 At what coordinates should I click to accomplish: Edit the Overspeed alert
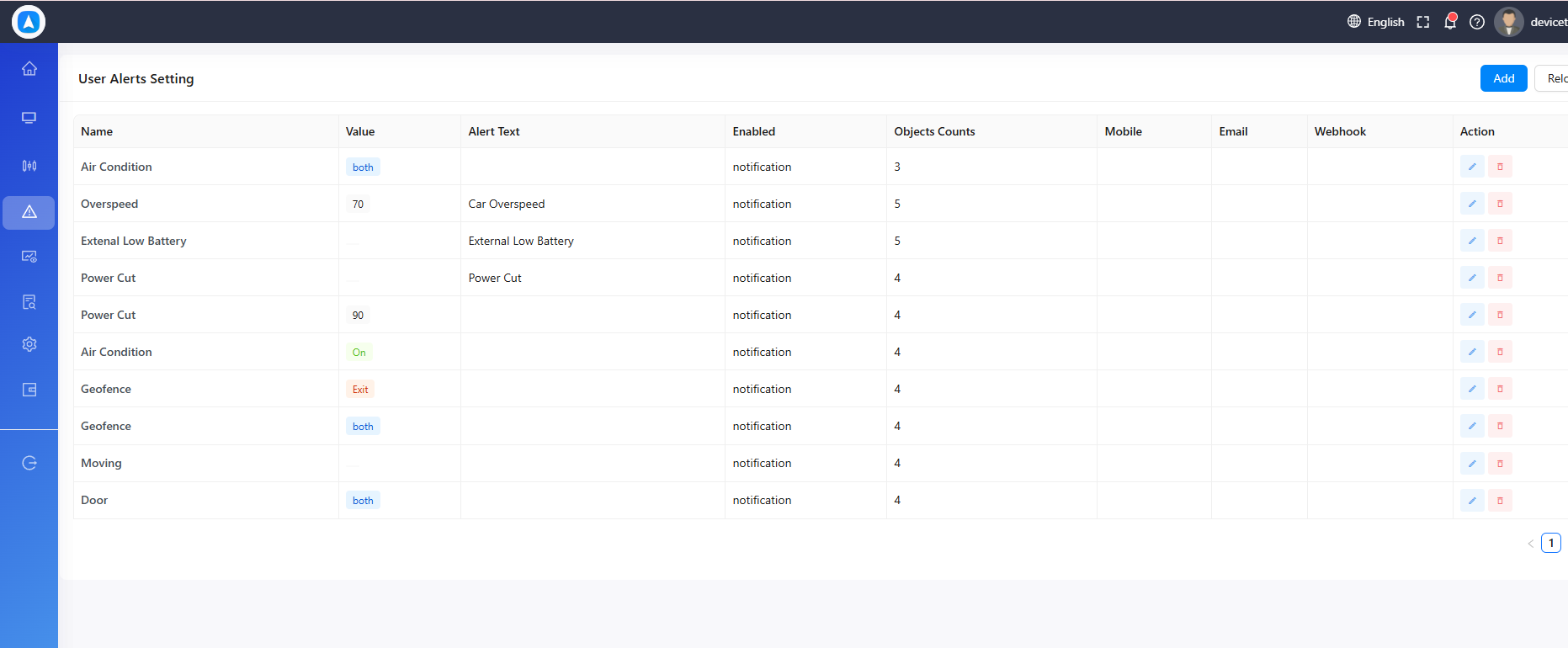point(1472,204)
